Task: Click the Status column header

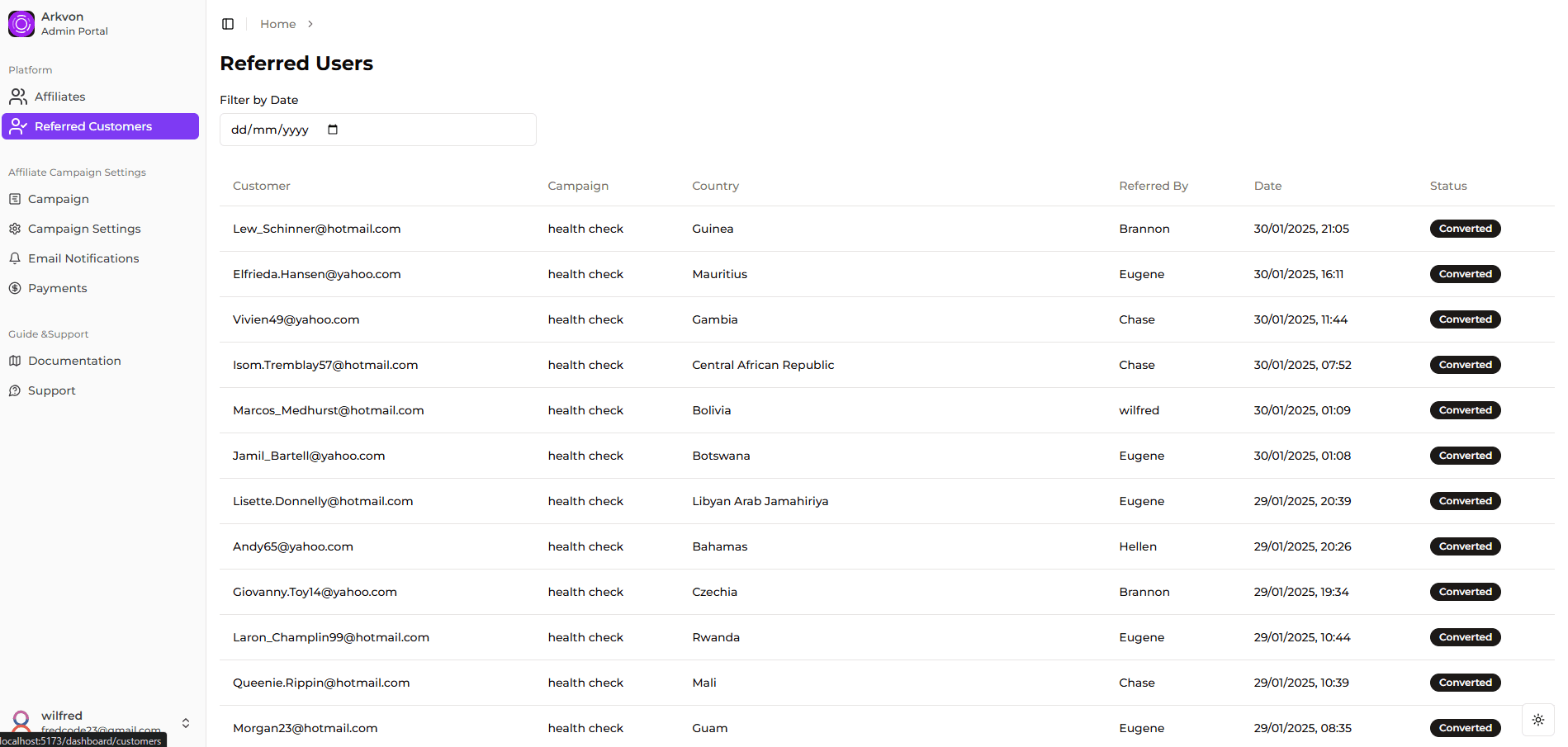Action: (x=1448, y=186)
